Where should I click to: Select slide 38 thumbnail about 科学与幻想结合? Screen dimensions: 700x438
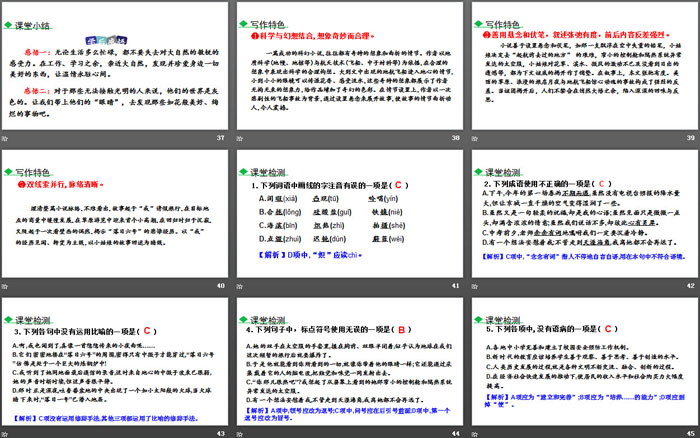350,66
